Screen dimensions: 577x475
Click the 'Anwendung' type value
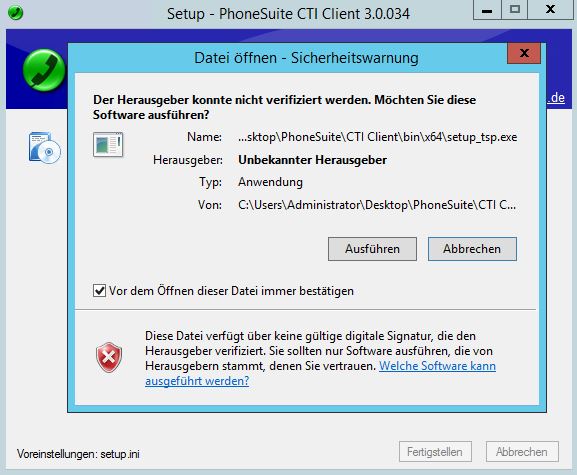[x=270, y=182]
